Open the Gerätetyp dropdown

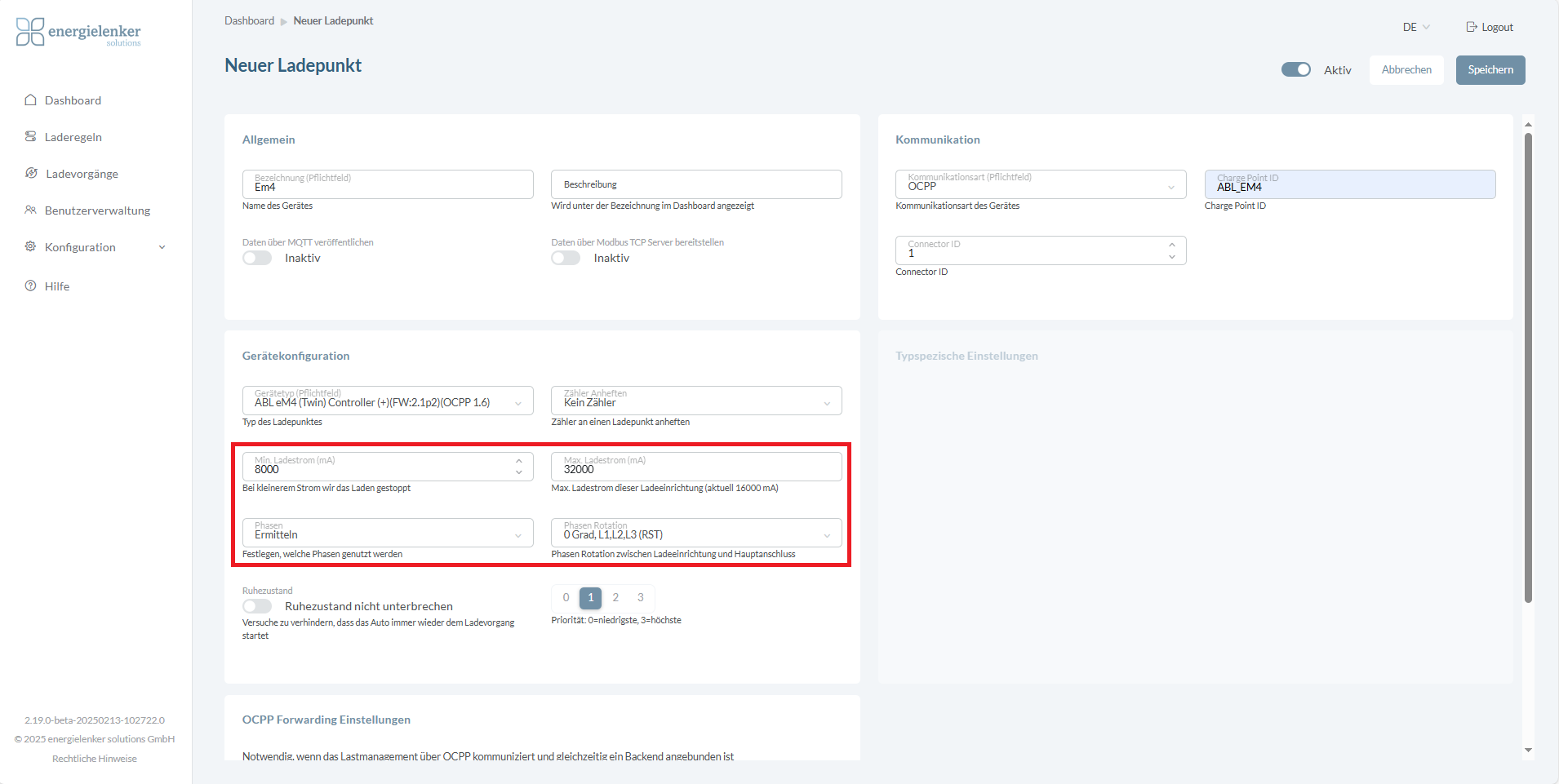pos(388,401)
